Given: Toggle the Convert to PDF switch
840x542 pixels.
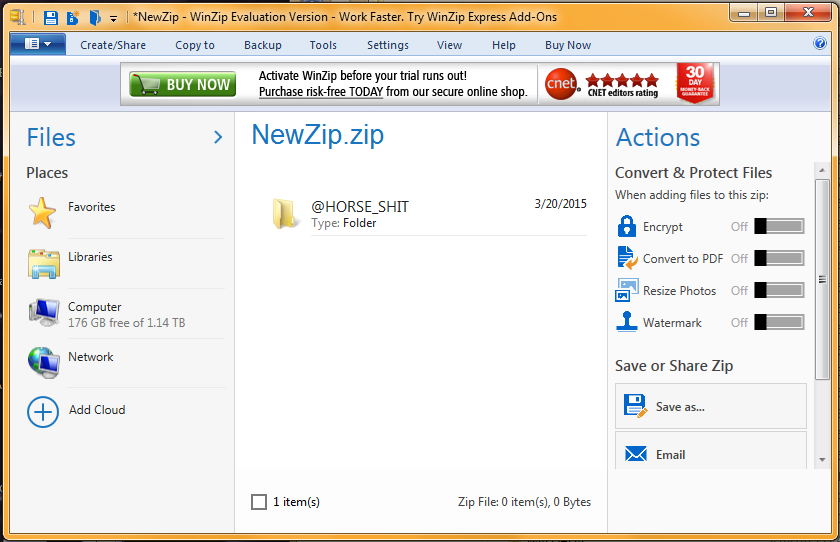Looking at the screenshot, I should tap(779, 259).
